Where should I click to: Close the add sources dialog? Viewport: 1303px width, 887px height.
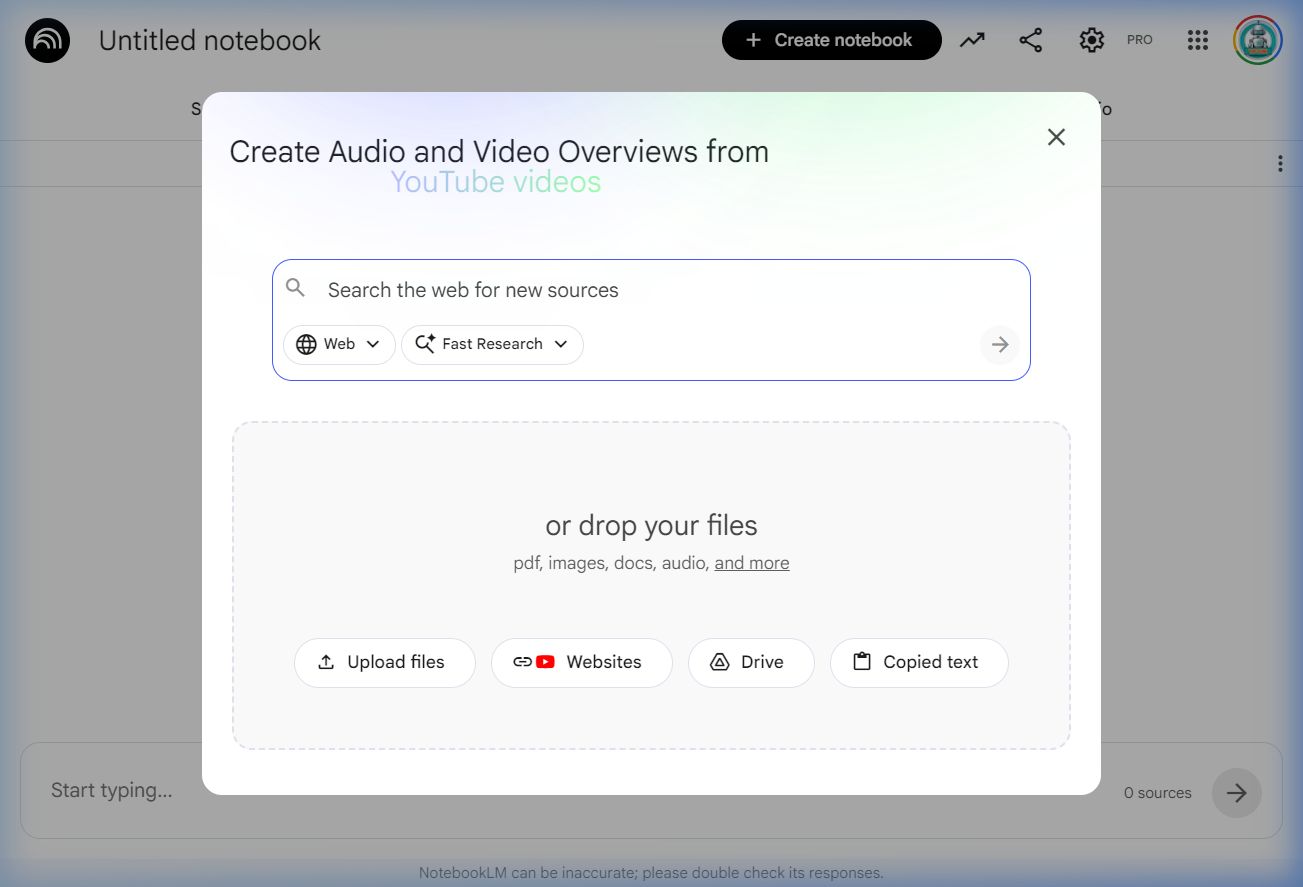click(1056, 137)
